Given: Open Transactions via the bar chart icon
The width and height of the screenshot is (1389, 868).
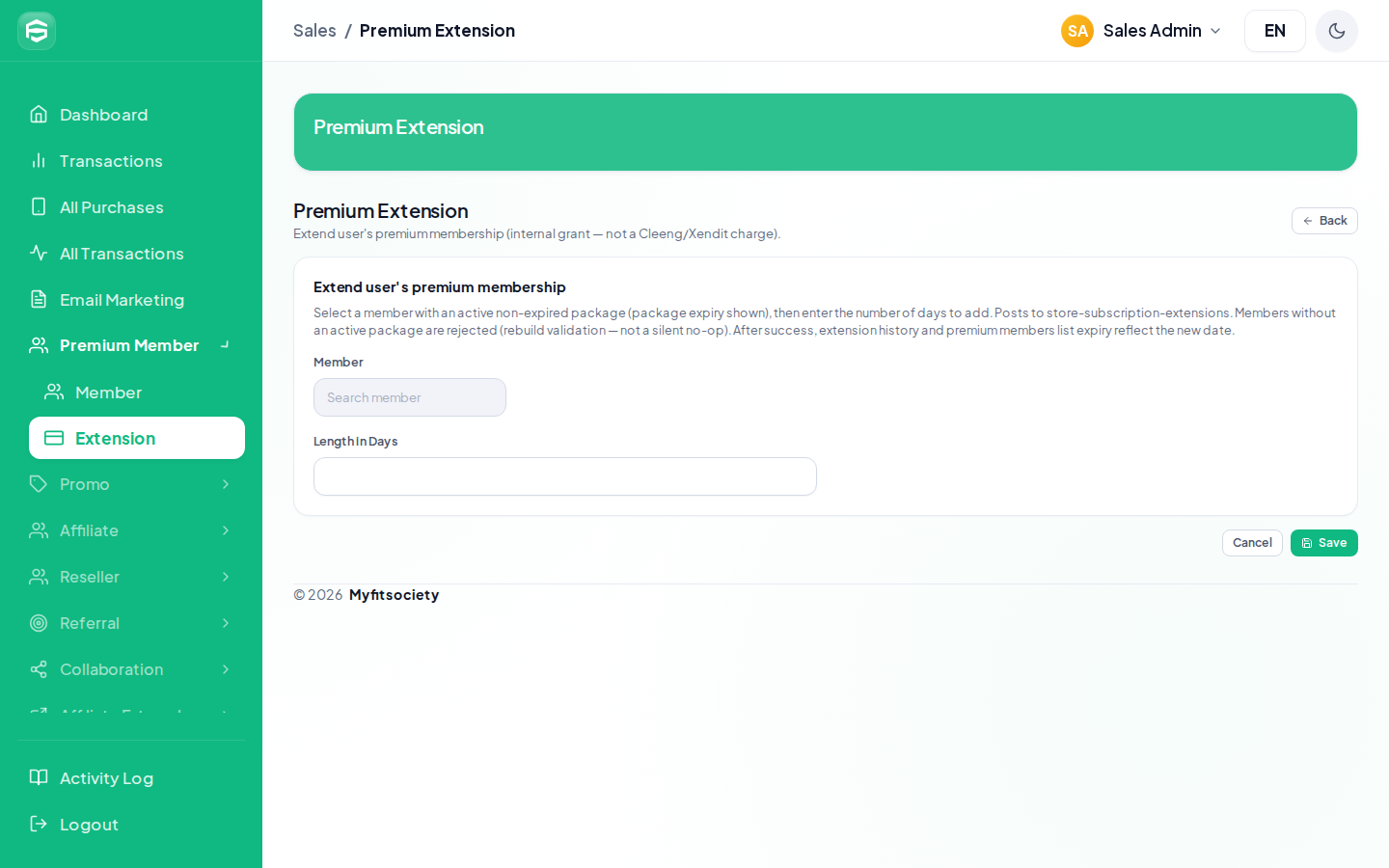Looking at the screenshot, I should click(x=39, y=161).
